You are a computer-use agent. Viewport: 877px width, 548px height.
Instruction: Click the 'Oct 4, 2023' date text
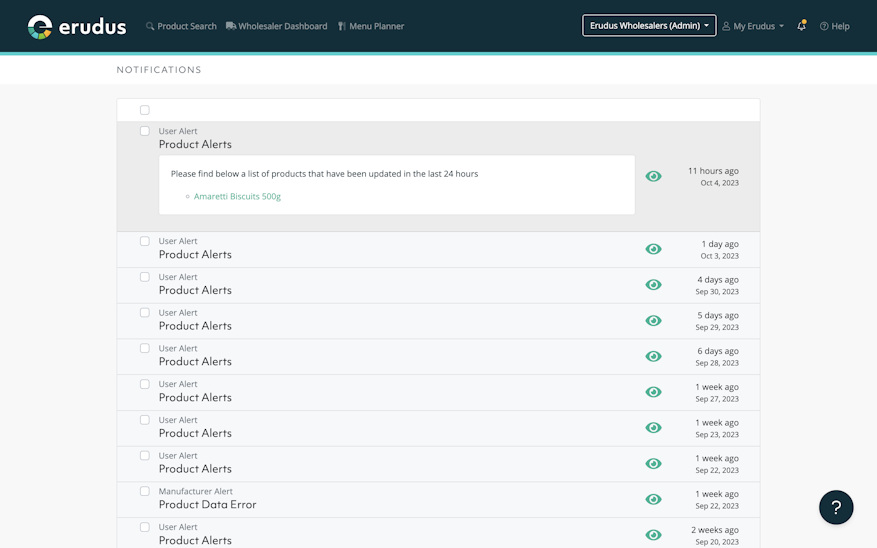[x=719, y=183]
